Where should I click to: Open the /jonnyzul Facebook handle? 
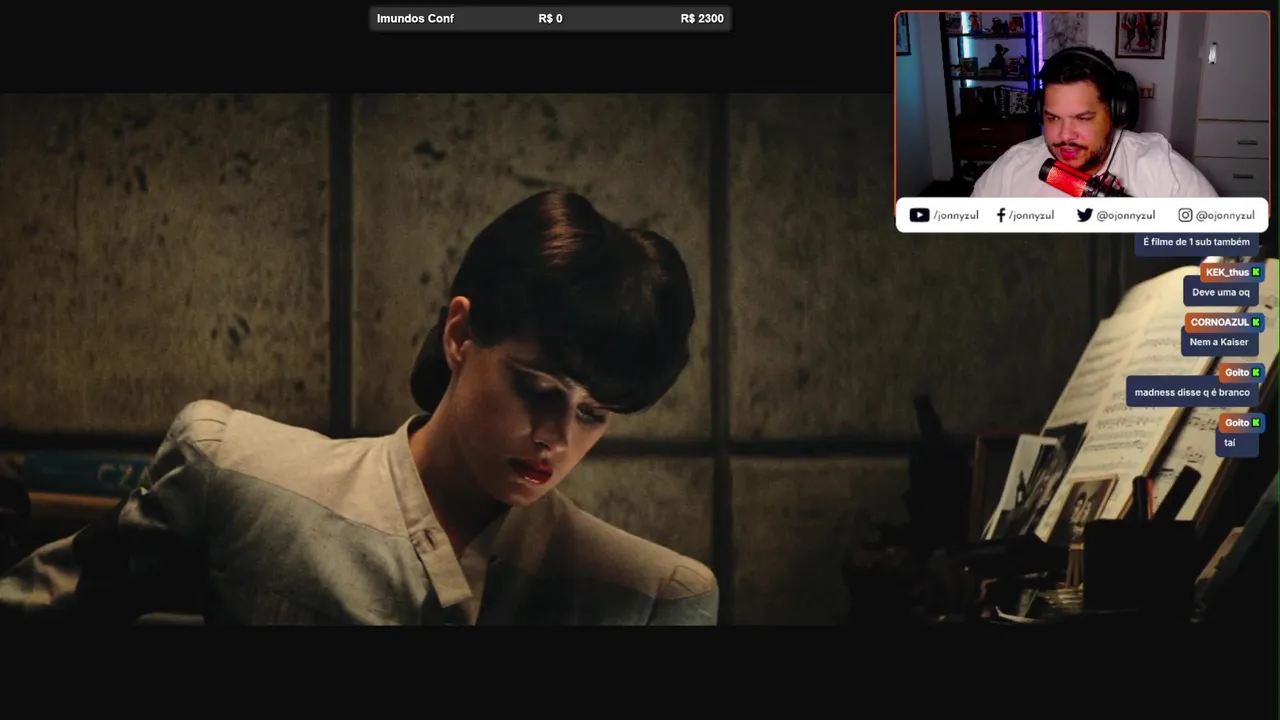(1031, 215)
